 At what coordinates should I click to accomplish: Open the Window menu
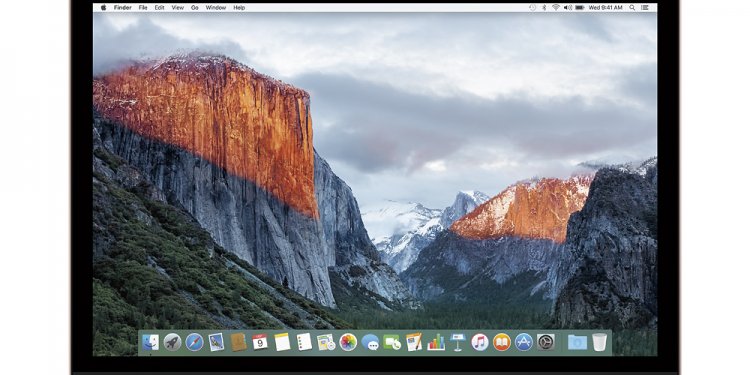pos(216,8)
